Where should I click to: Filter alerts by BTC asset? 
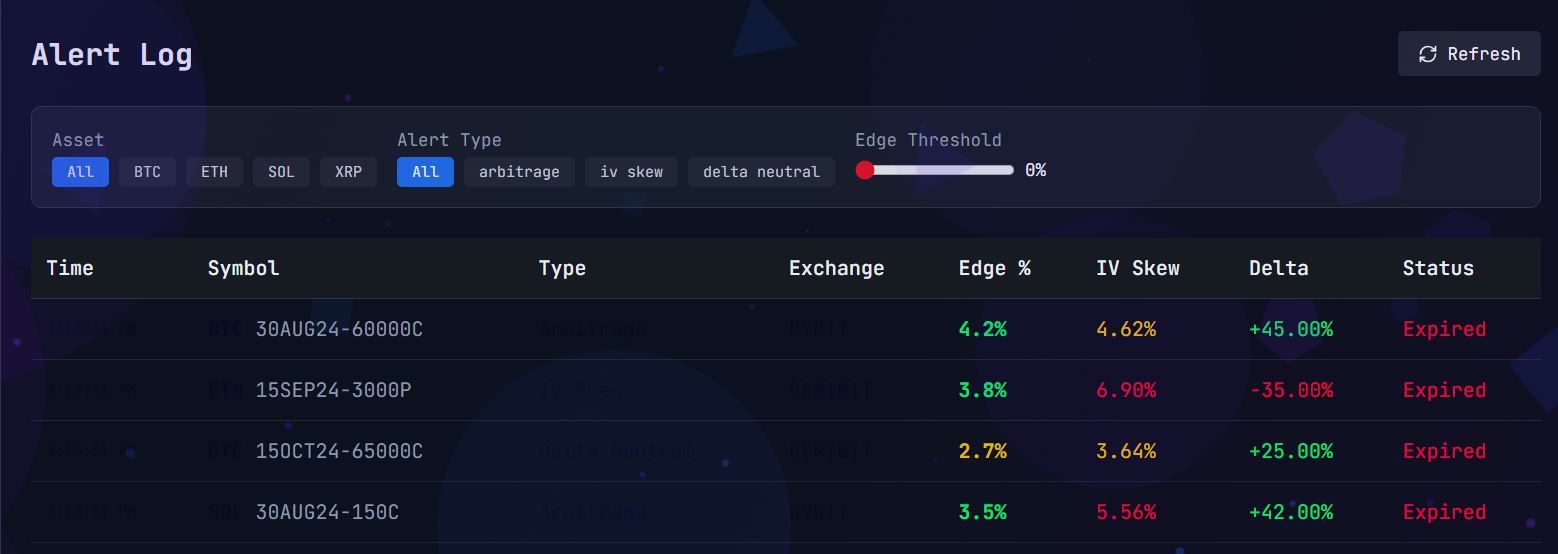click(x=147, y=172)
